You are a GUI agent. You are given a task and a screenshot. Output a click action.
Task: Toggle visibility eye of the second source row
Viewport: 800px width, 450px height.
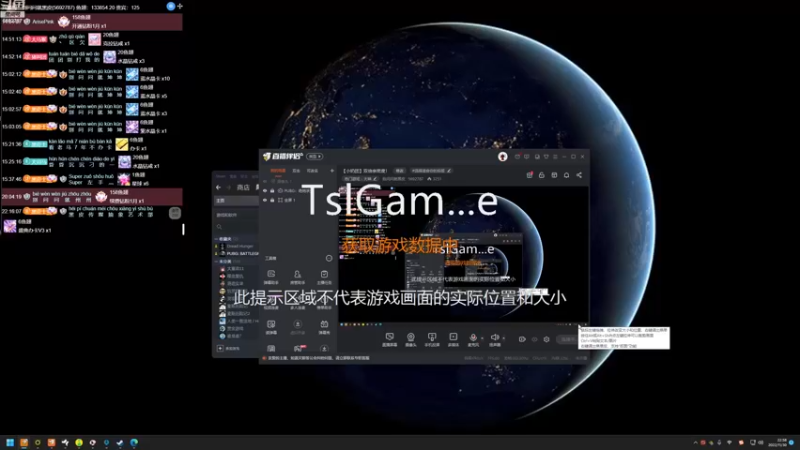(x=265, y=200)
